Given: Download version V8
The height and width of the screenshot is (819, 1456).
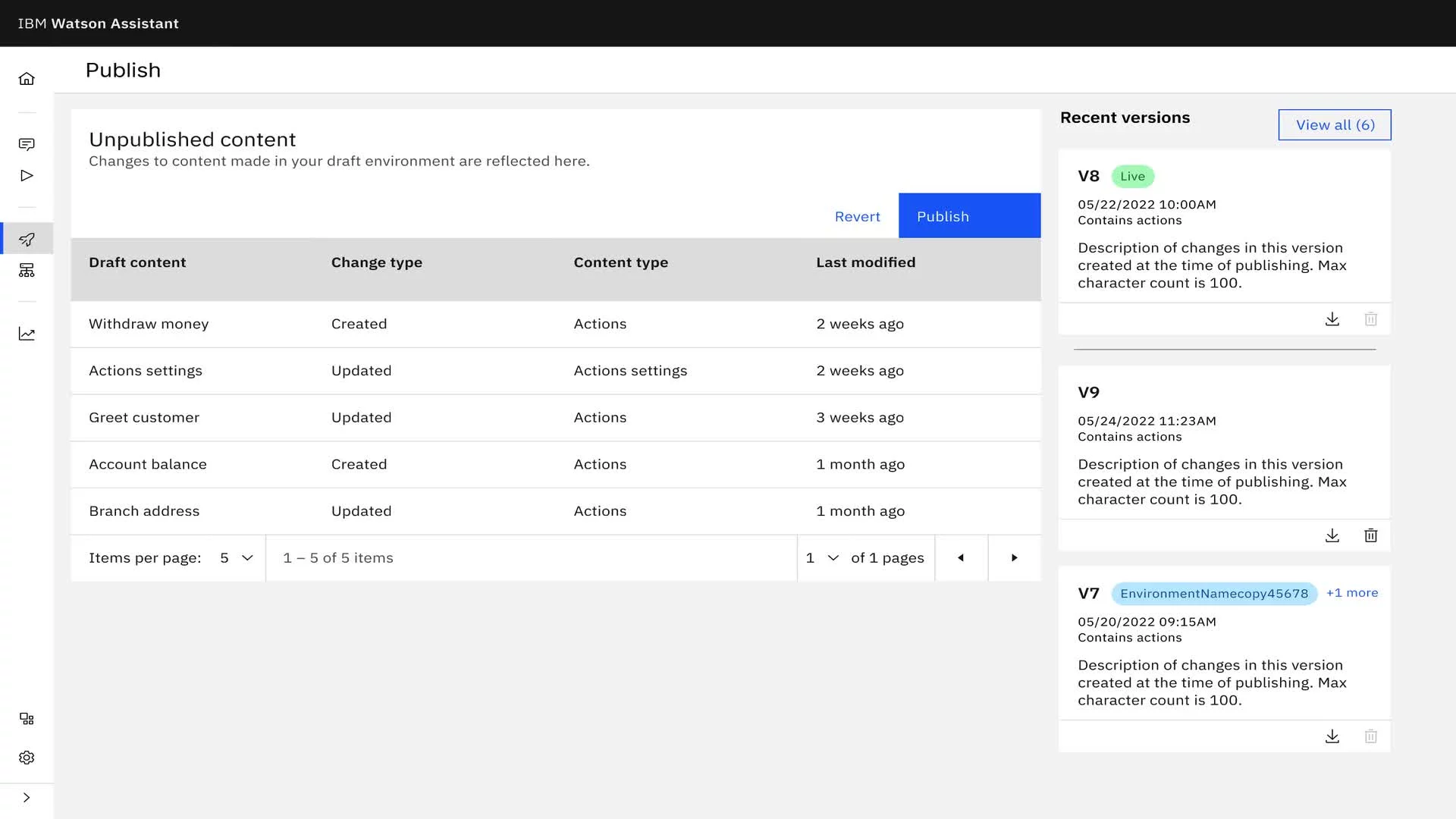Looking at the screenshot, I should tap(1332, 319).
